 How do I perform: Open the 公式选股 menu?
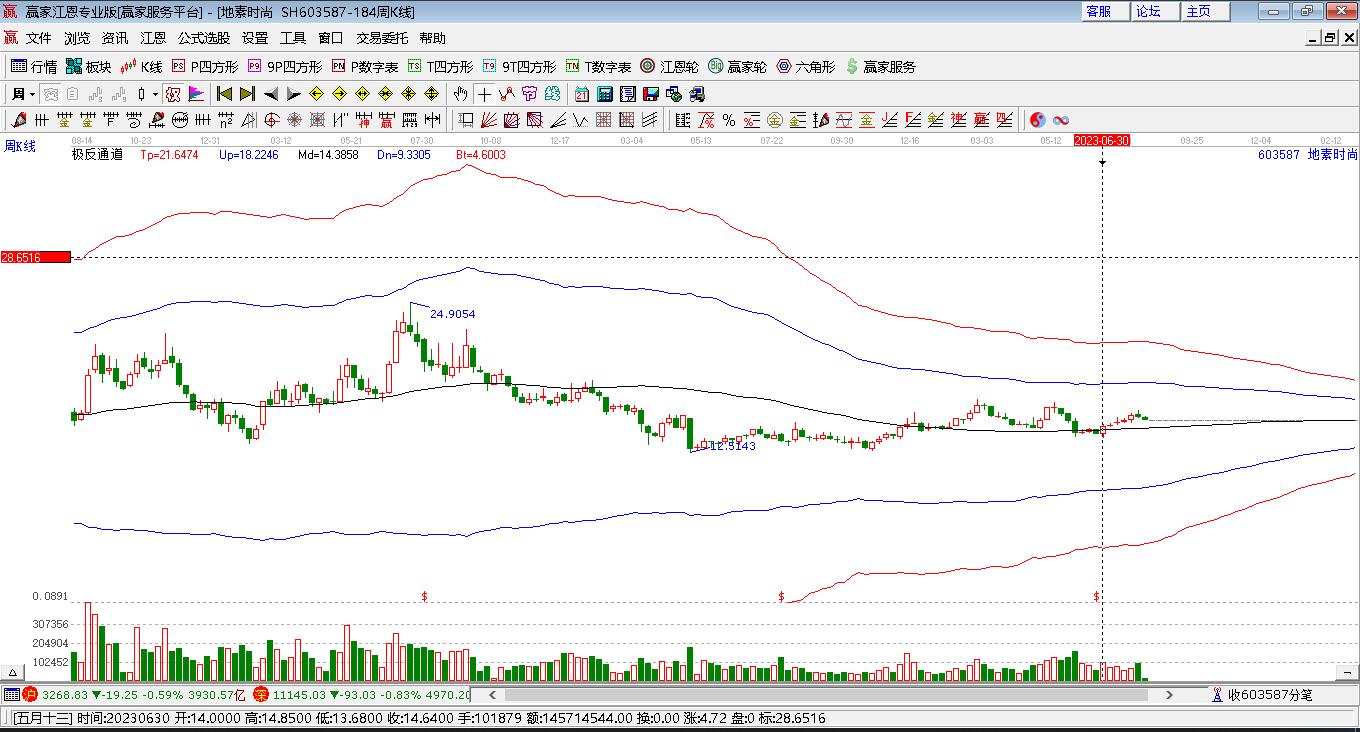203,38
